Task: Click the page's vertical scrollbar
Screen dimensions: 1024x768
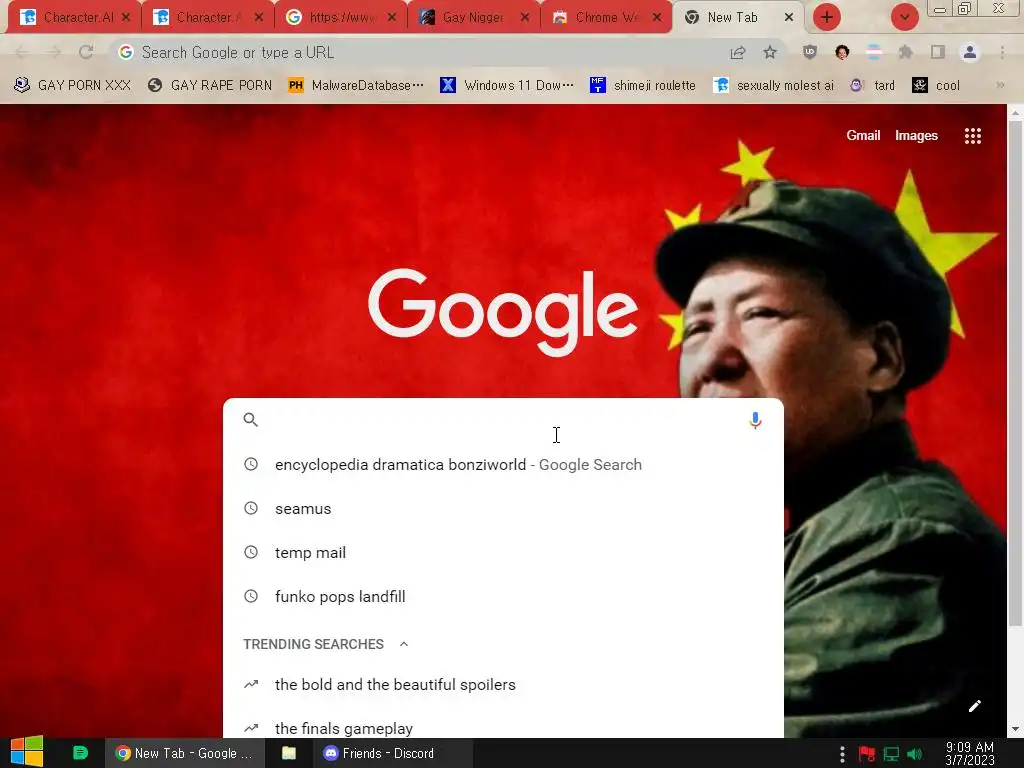Action: point(1015,374)
